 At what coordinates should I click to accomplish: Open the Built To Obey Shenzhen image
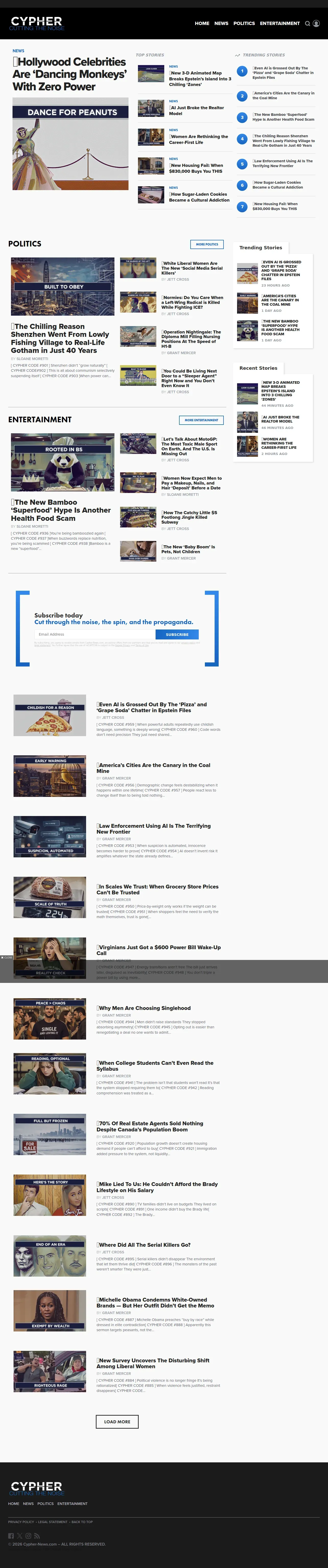63,286
